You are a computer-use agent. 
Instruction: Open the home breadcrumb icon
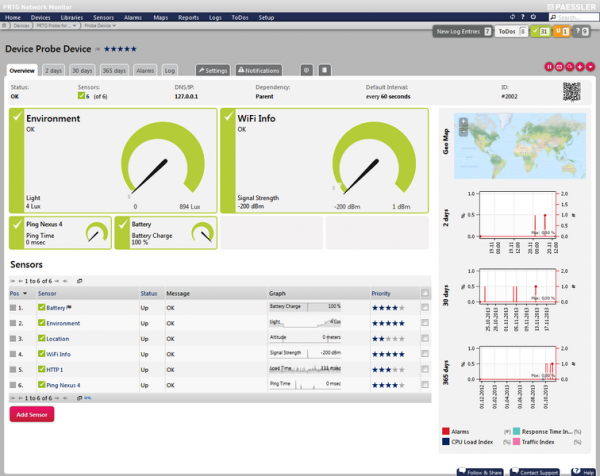pyautogui.click(x=4, y=26)
